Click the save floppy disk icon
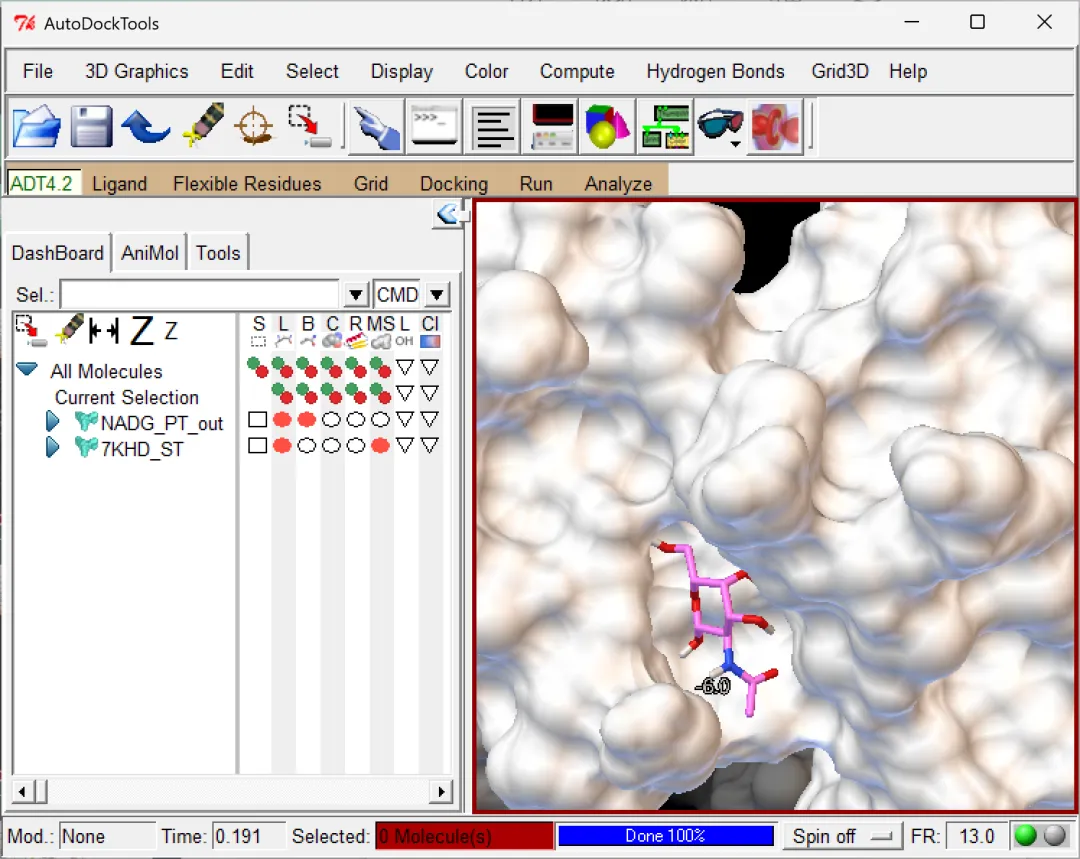 tap(91, 126)
